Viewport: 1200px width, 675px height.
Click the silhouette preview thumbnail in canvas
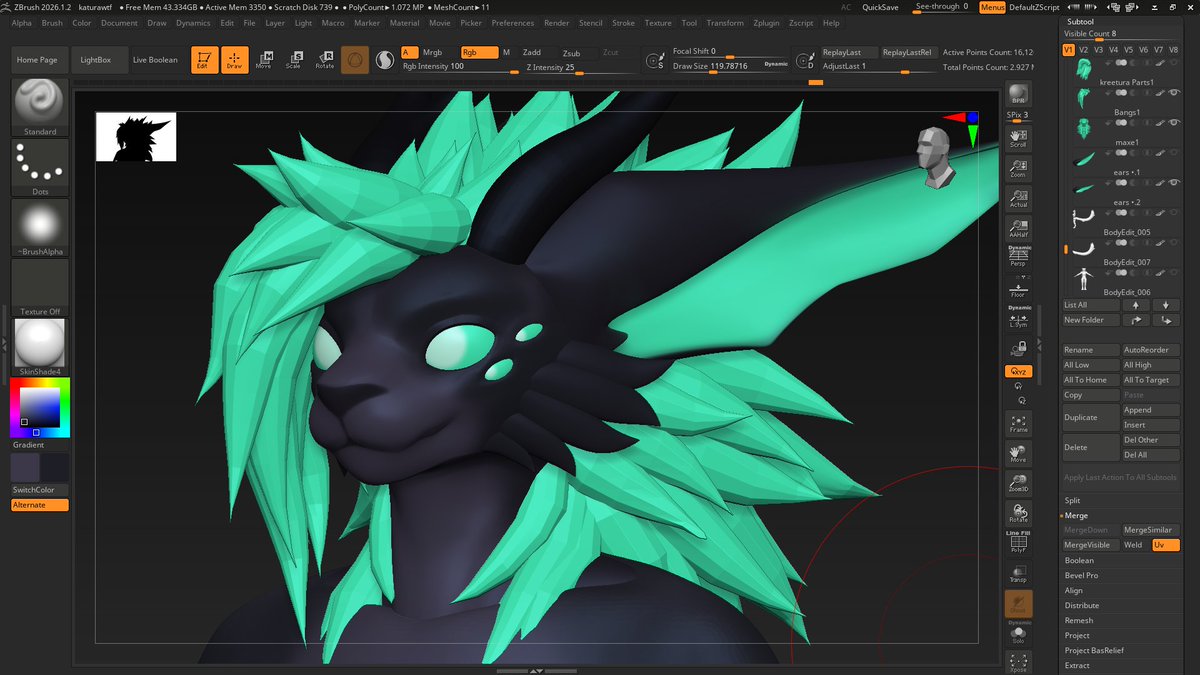pos(136,137)
